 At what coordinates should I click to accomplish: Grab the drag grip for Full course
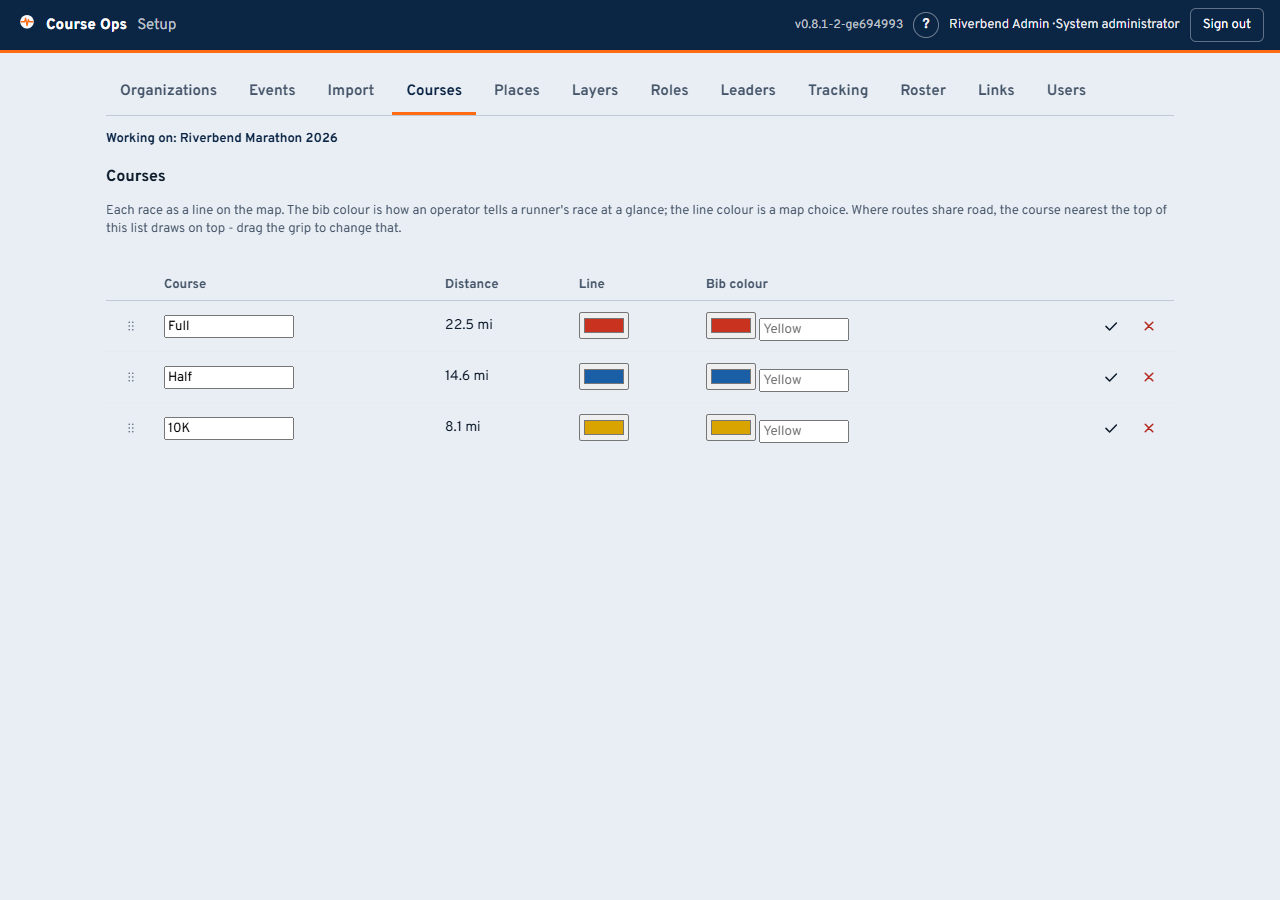pyautogui.click(x=131, y=326)
